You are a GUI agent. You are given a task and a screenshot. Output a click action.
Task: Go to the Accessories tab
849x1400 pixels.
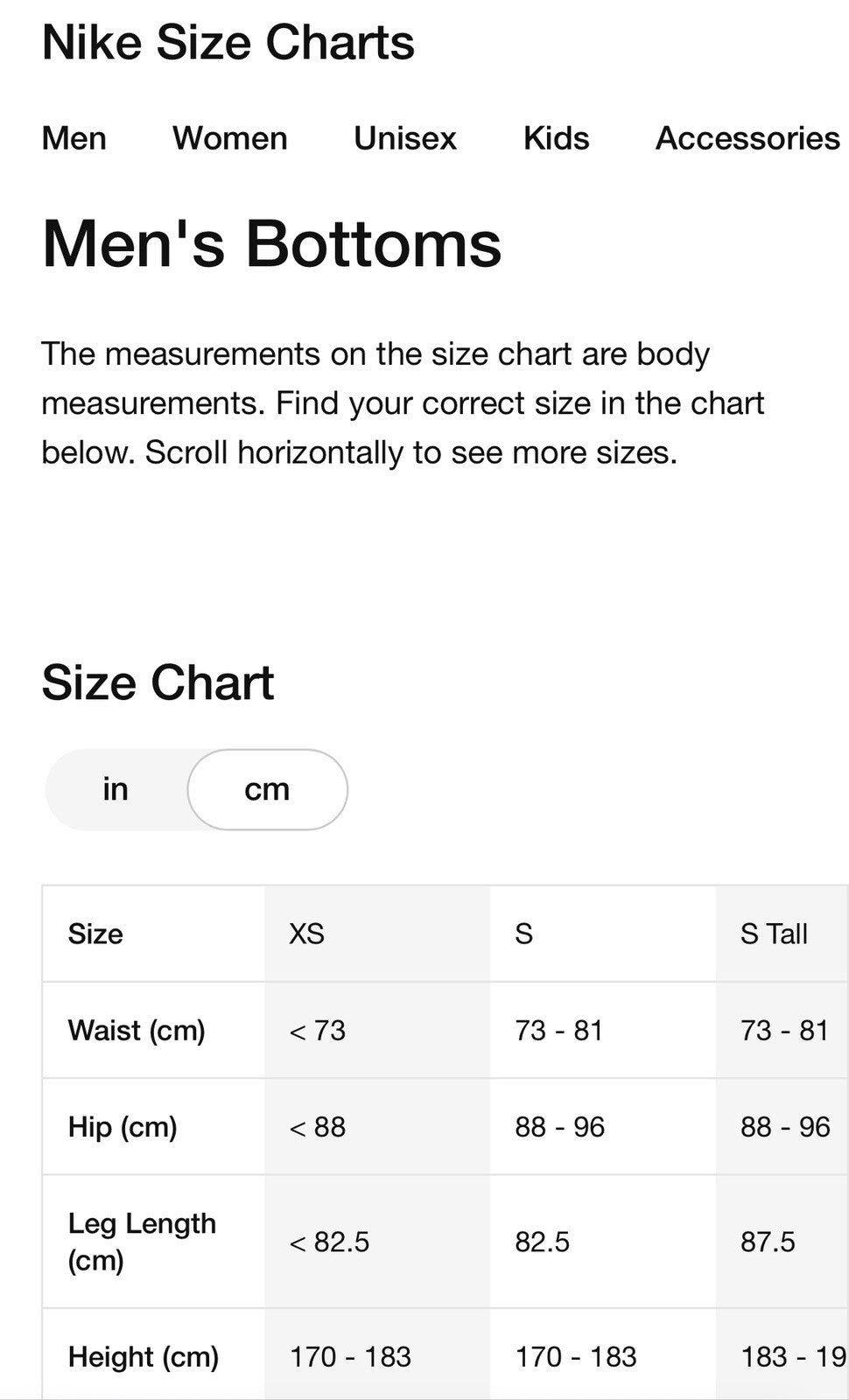(x=748, y=138)
